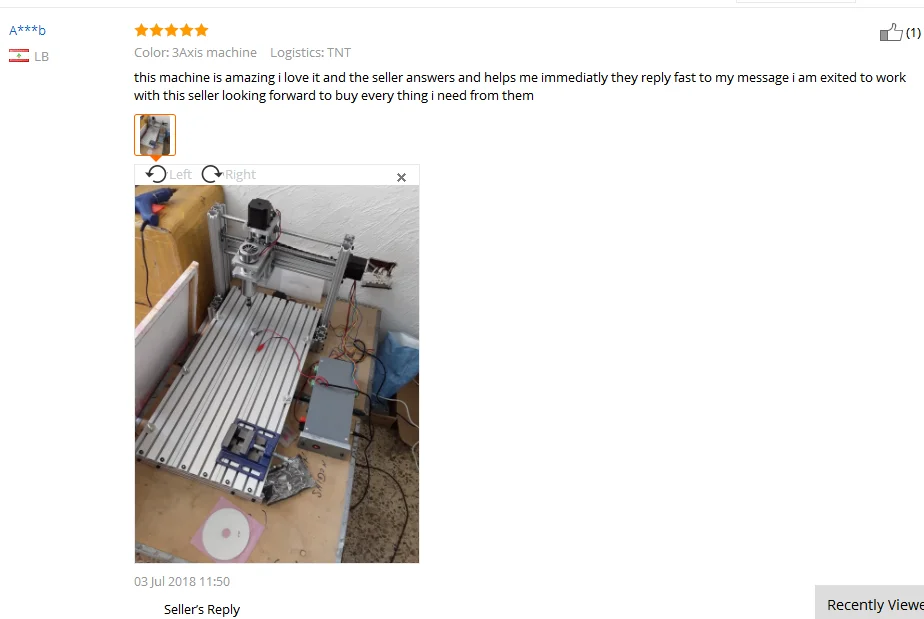The width and height of the screenshot is (924, 619).
Task: Click the review text about the amazing machine
Action: coord(520,86)
